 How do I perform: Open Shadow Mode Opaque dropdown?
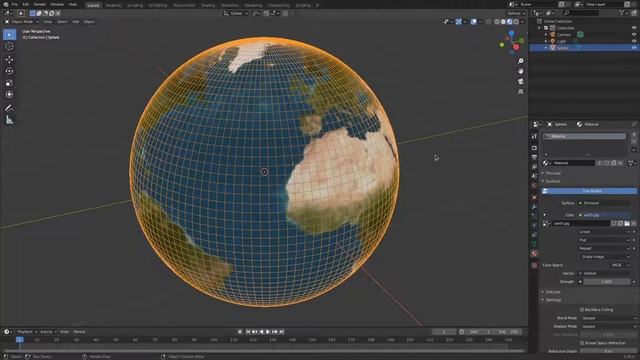click(x=608, y=327)
